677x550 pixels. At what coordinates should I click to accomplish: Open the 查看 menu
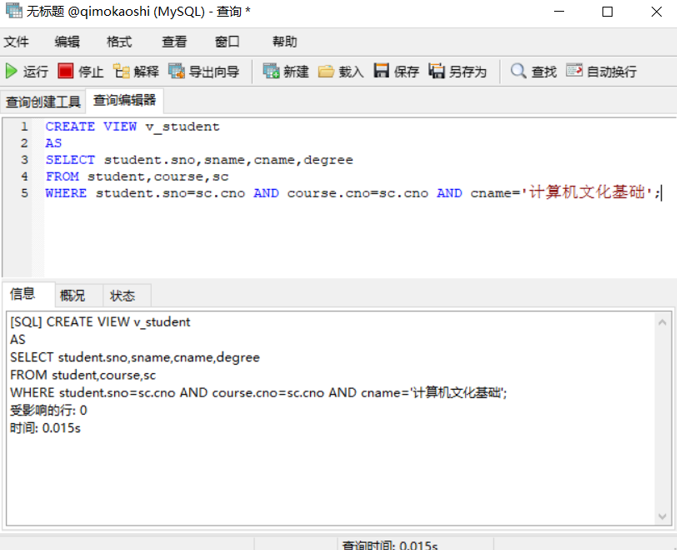point(174,42)
